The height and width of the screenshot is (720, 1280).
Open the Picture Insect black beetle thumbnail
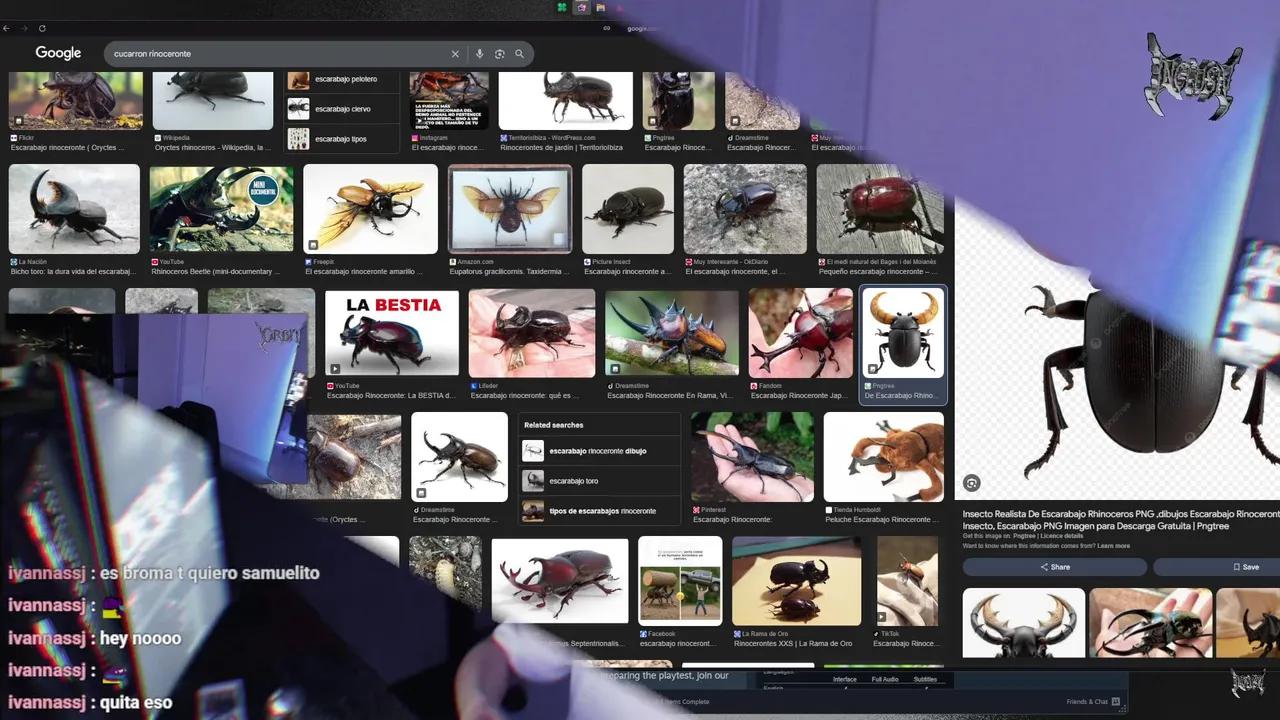coord(628,209)
